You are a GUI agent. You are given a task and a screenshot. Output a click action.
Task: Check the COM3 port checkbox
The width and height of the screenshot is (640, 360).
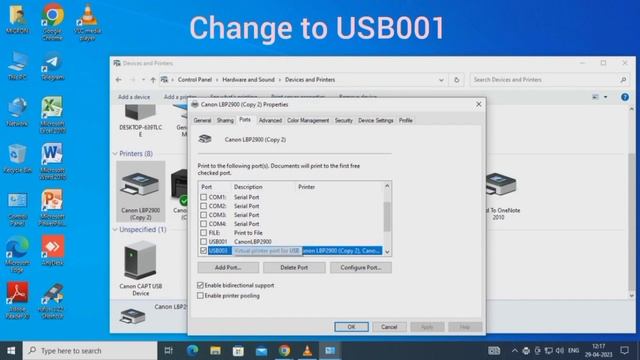coord(204,215)
